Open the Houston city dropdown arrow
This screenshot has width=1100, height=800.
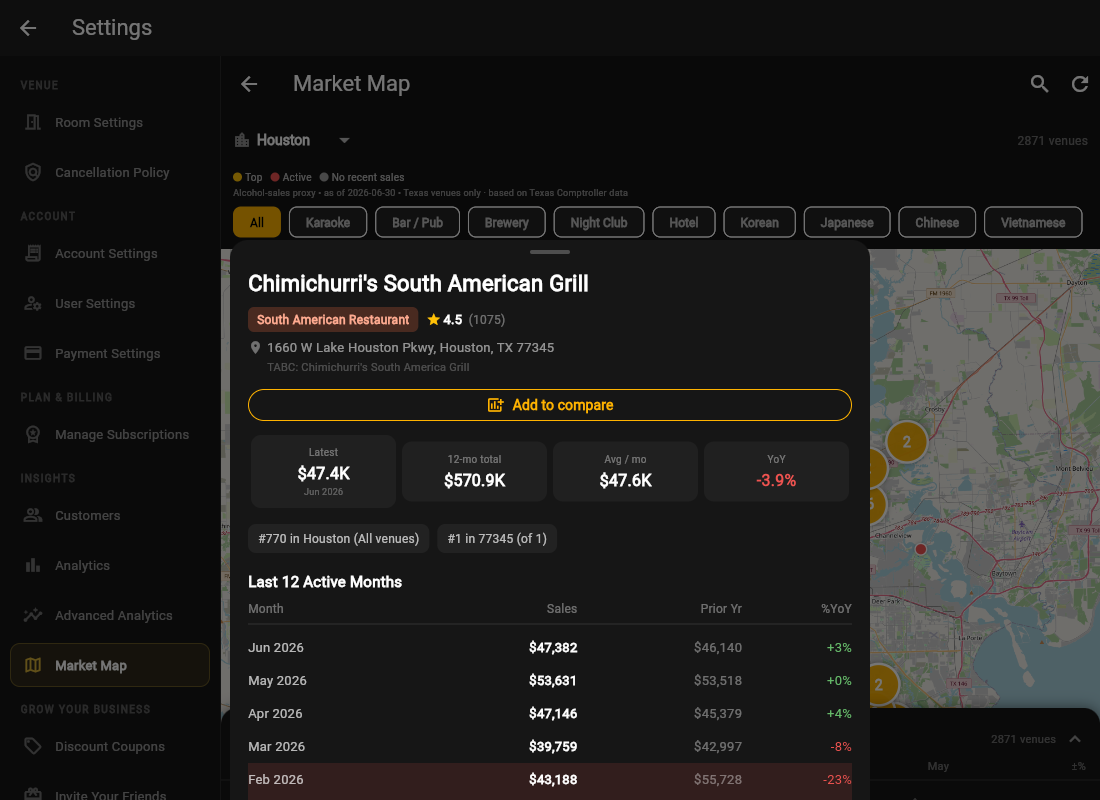point(344,140)
